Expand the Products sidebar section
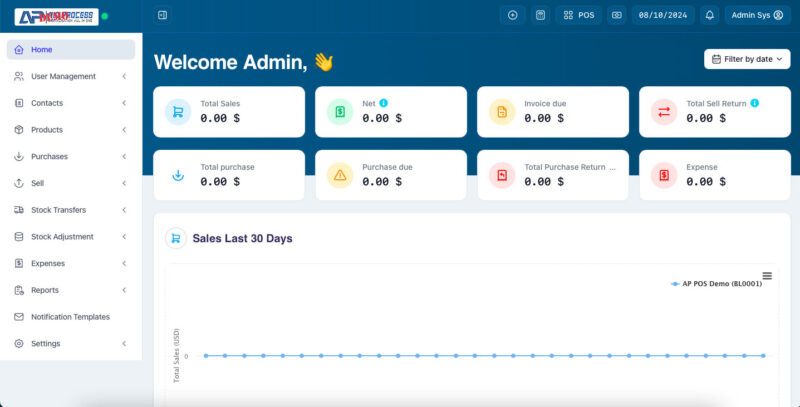The height and width of the screenshot is (407, 800). pyautogui.click(x=70, y=130)
